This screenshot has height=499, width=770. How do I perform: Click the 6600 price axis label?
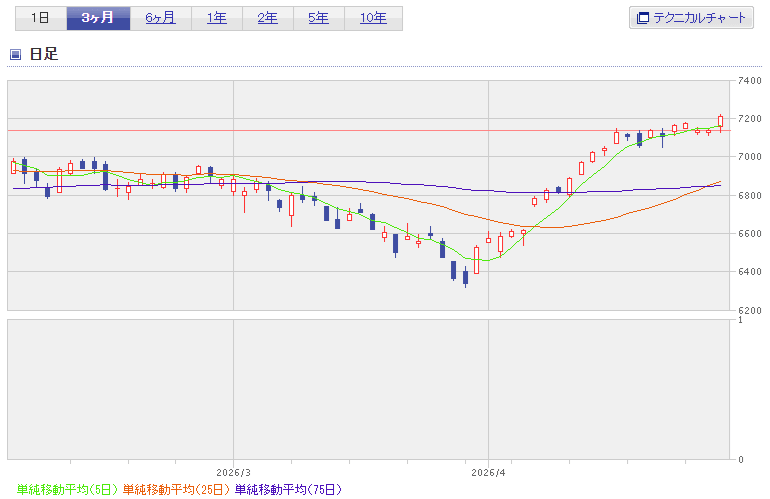coord(750,233)
